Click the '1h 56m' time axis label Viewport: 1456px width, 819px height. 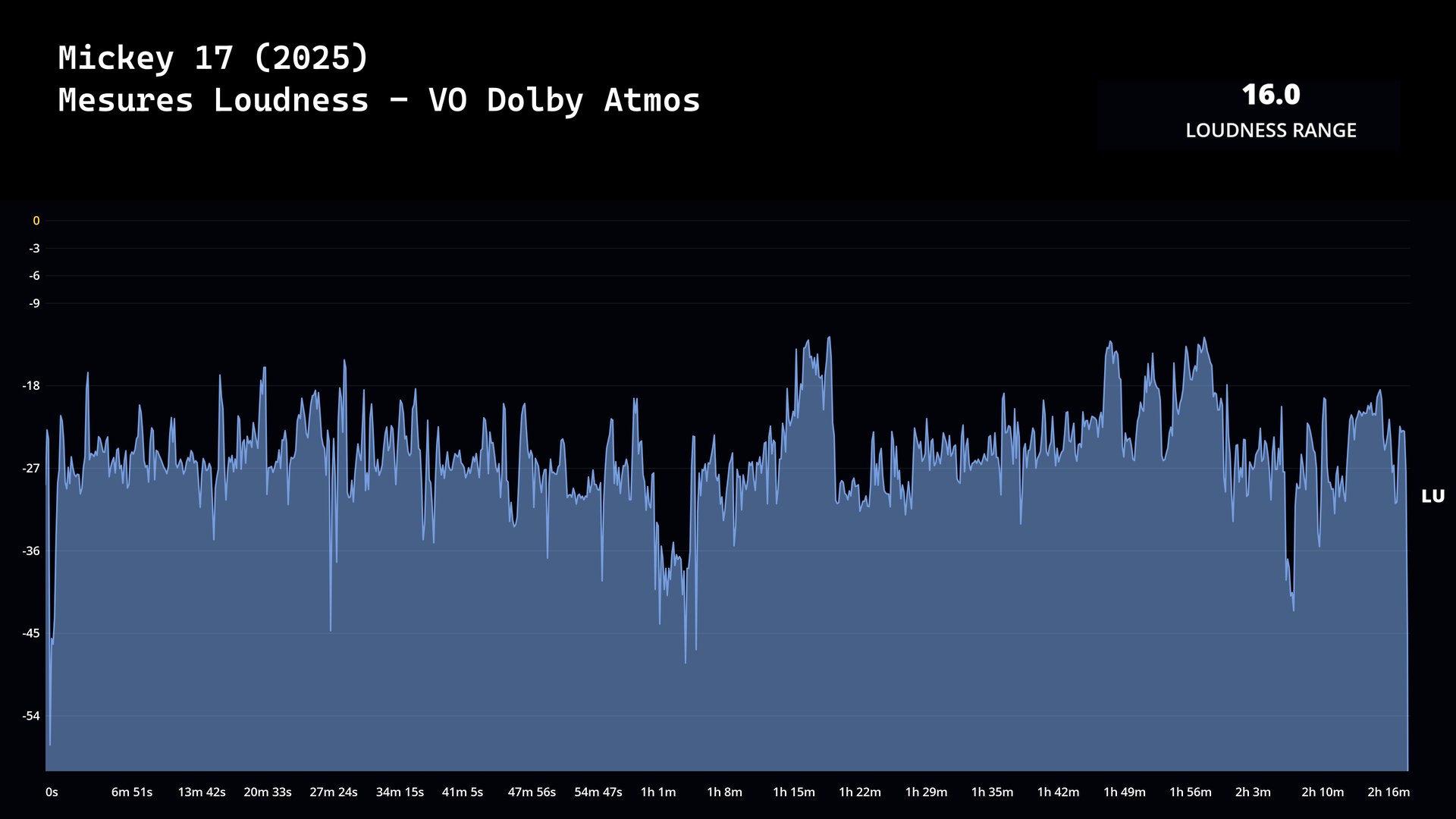(1191, 792)
